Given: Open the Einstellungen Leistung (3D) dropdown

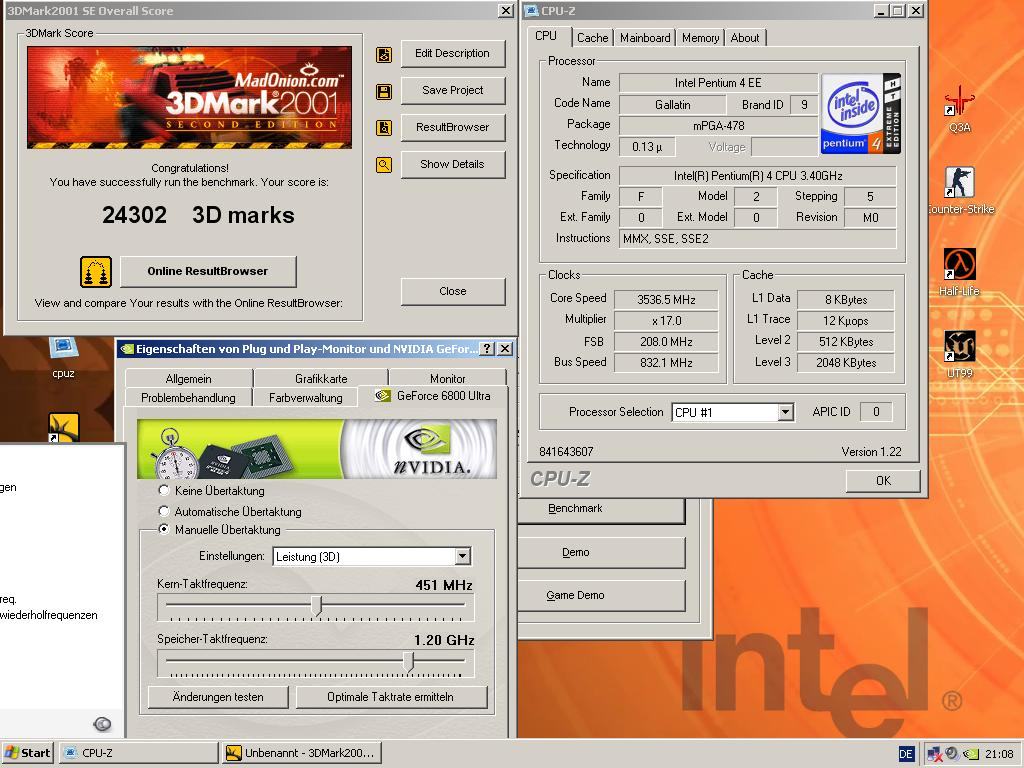Looking at the screenshot, I should point(462,556).
